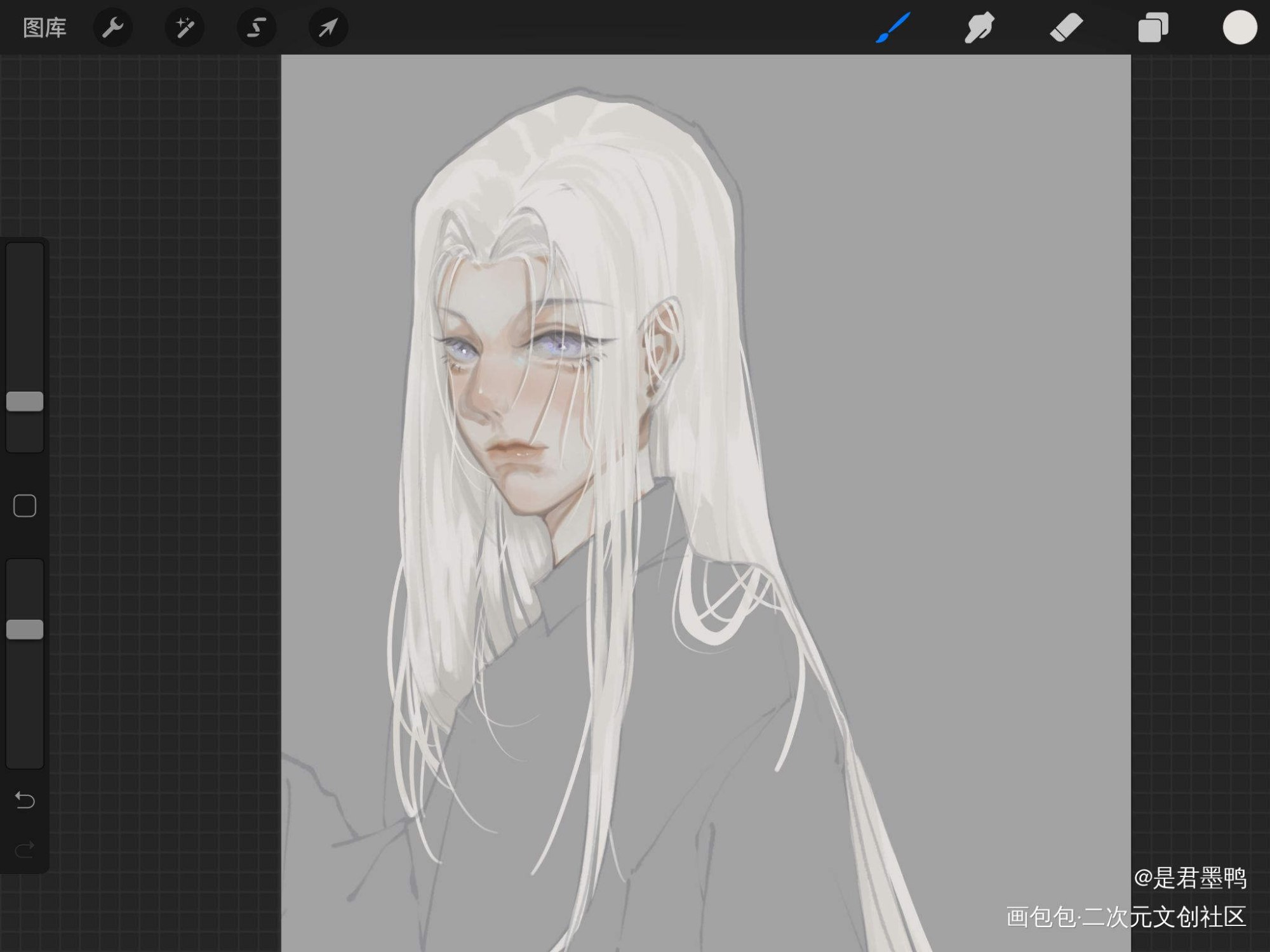
Task: Click the @是君墨鸭 watermark text
Action: click(1189, 878)
